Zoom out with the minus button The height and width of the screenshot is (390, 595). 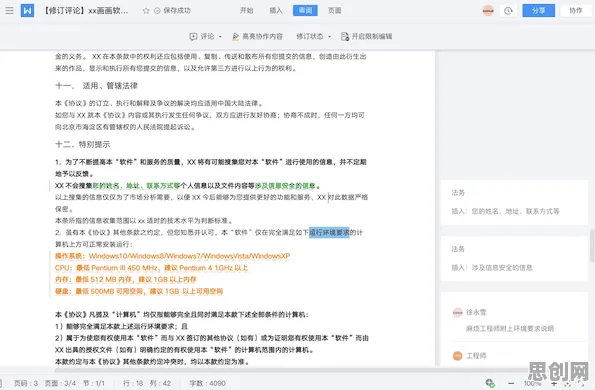click(511, 384)
